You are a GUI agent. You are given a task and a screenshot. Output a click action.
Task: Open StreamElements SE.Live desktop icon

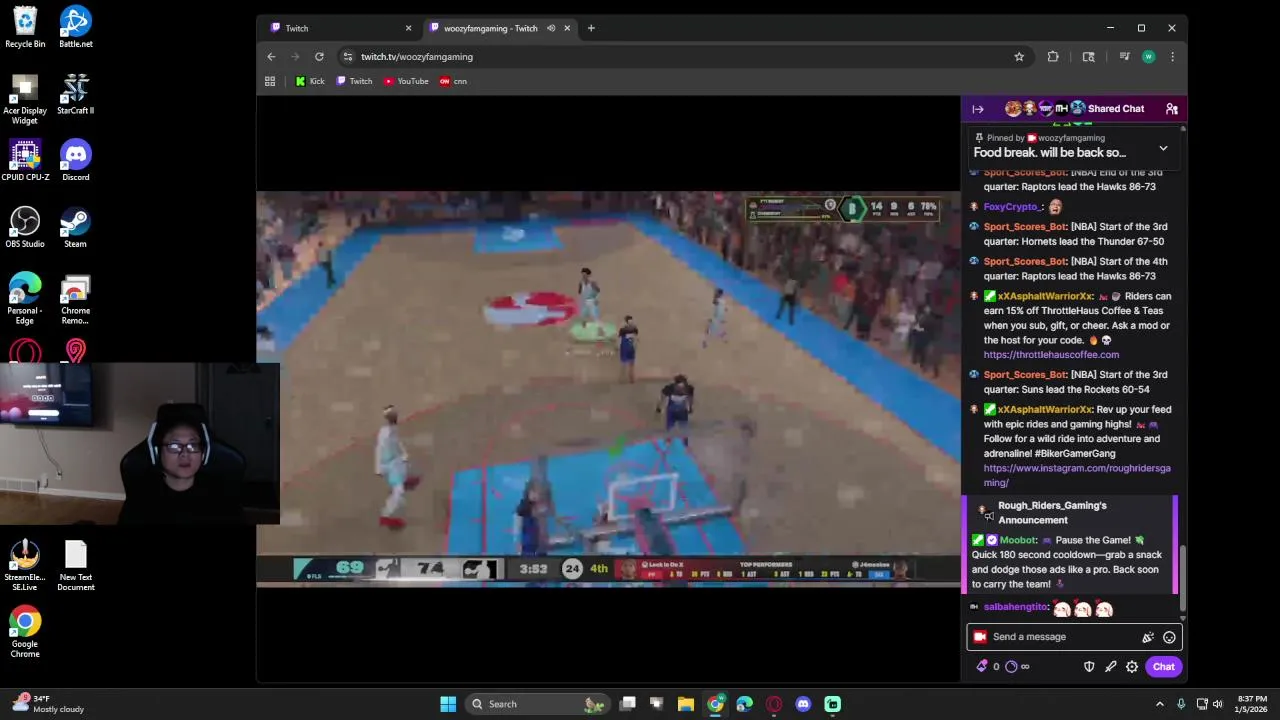pos(25,565)
